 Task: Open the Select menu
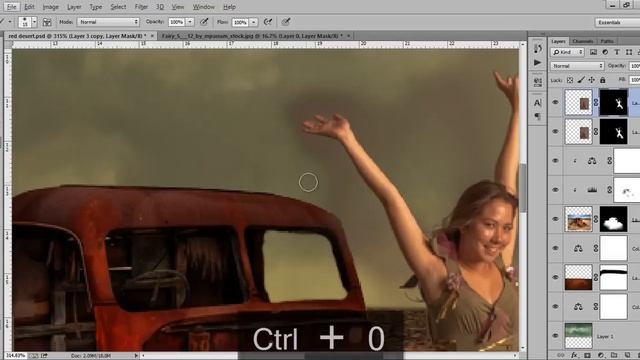118,7
